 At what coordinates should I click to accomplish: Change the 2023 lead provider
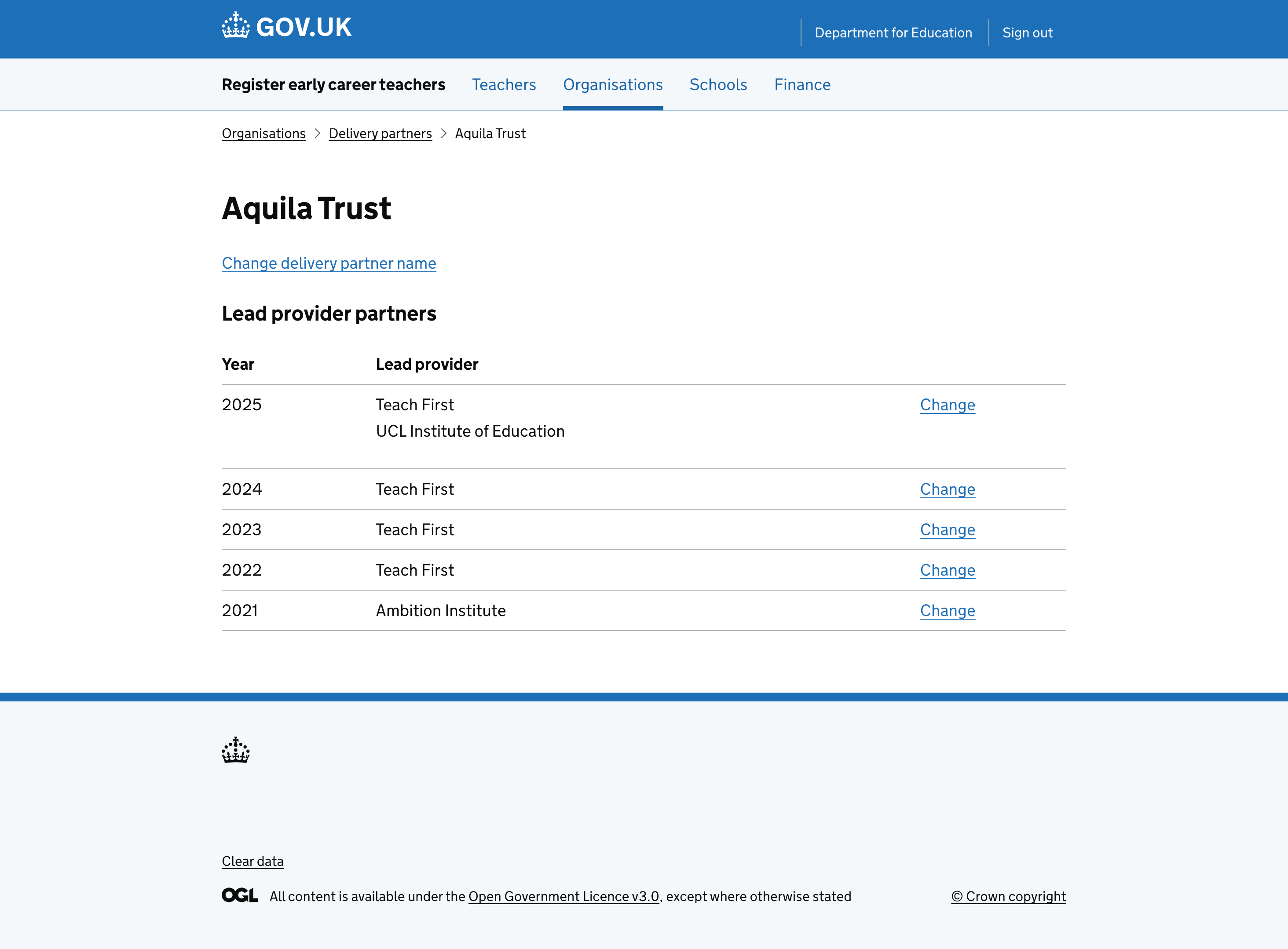pos(948,529)
